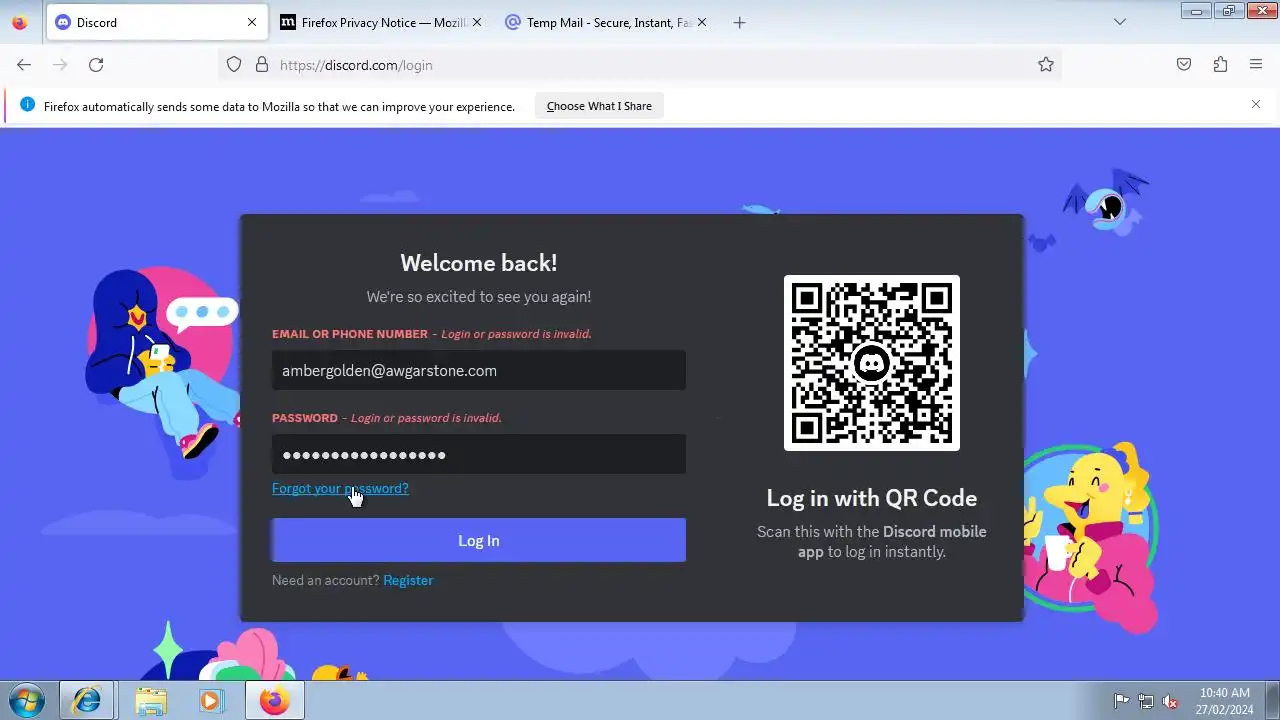This screenshot has width=1280, height=720.
Task: Switch to the Discord tab
Action: 155,22
